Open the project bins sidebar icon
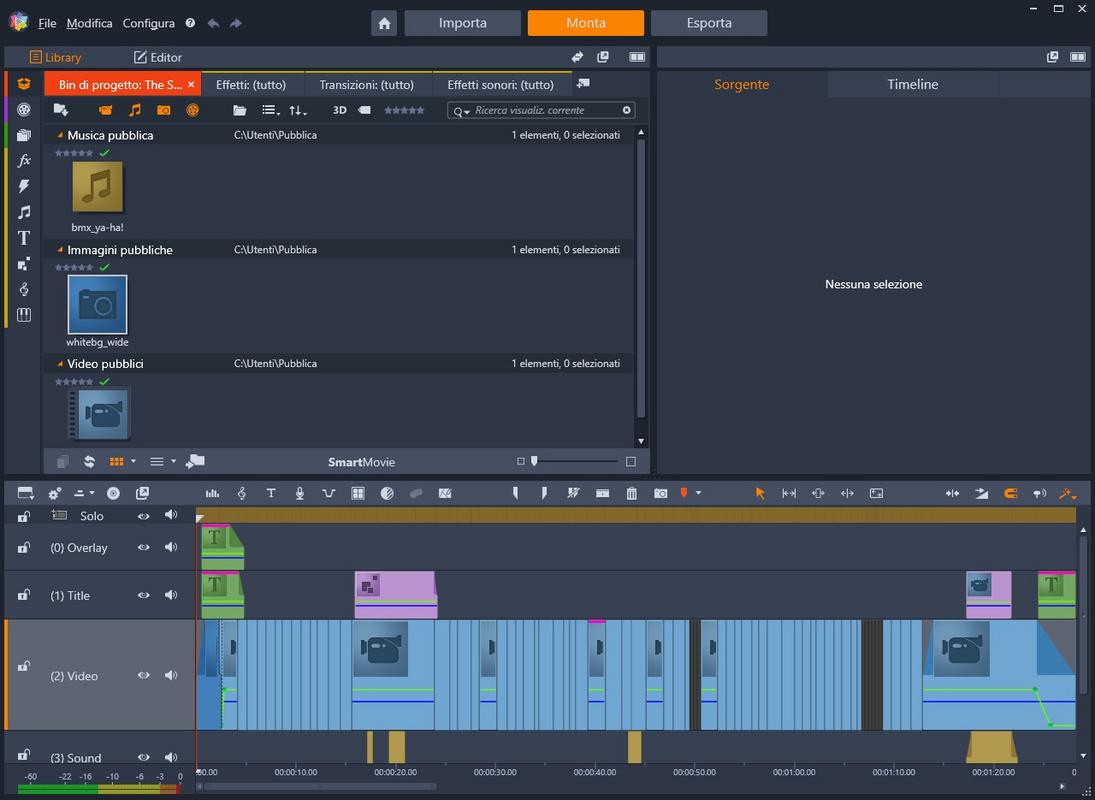Screen dimensions: 1095x800 tap(24, 84)
